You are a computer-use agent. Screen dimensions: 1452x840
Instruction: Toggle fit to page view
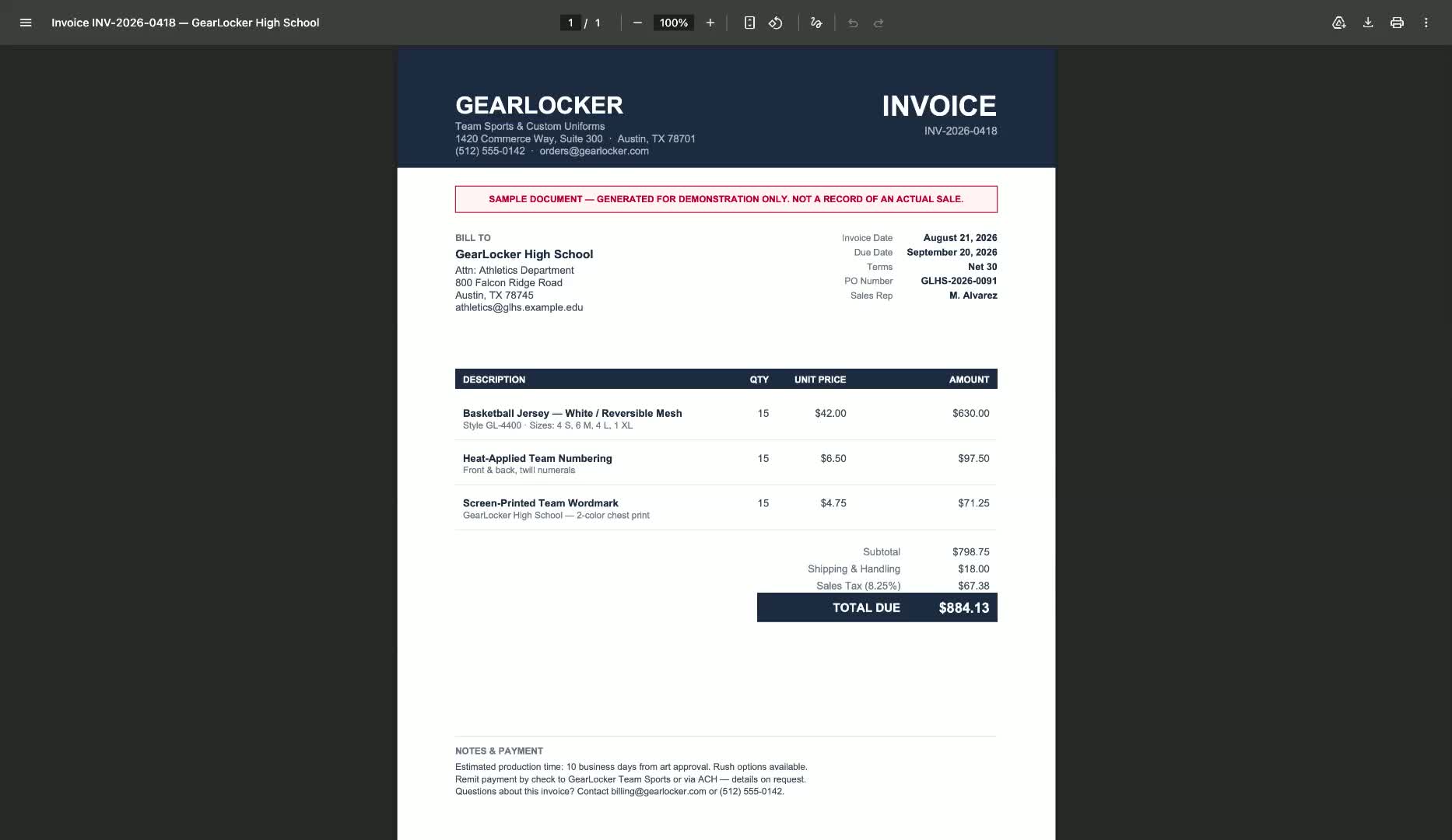click(x=749, y=23)
